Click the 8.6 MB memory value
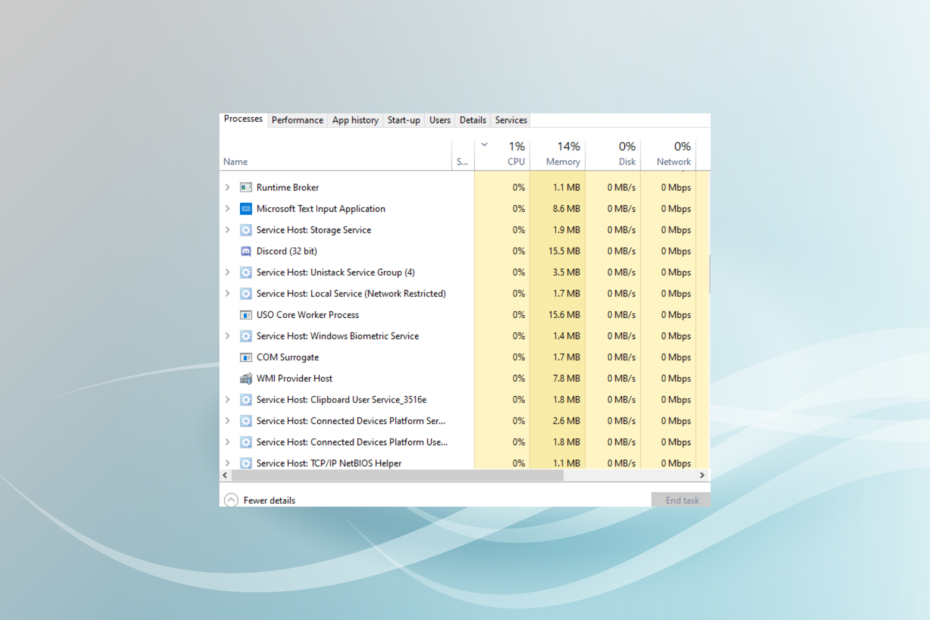Screen dimensions: 930x620 (x=566, y=209)
